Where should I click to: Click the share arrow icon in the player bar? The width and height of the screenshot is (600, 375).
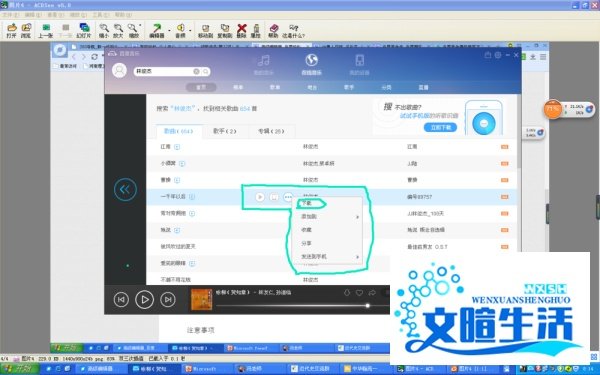(372, 293)
